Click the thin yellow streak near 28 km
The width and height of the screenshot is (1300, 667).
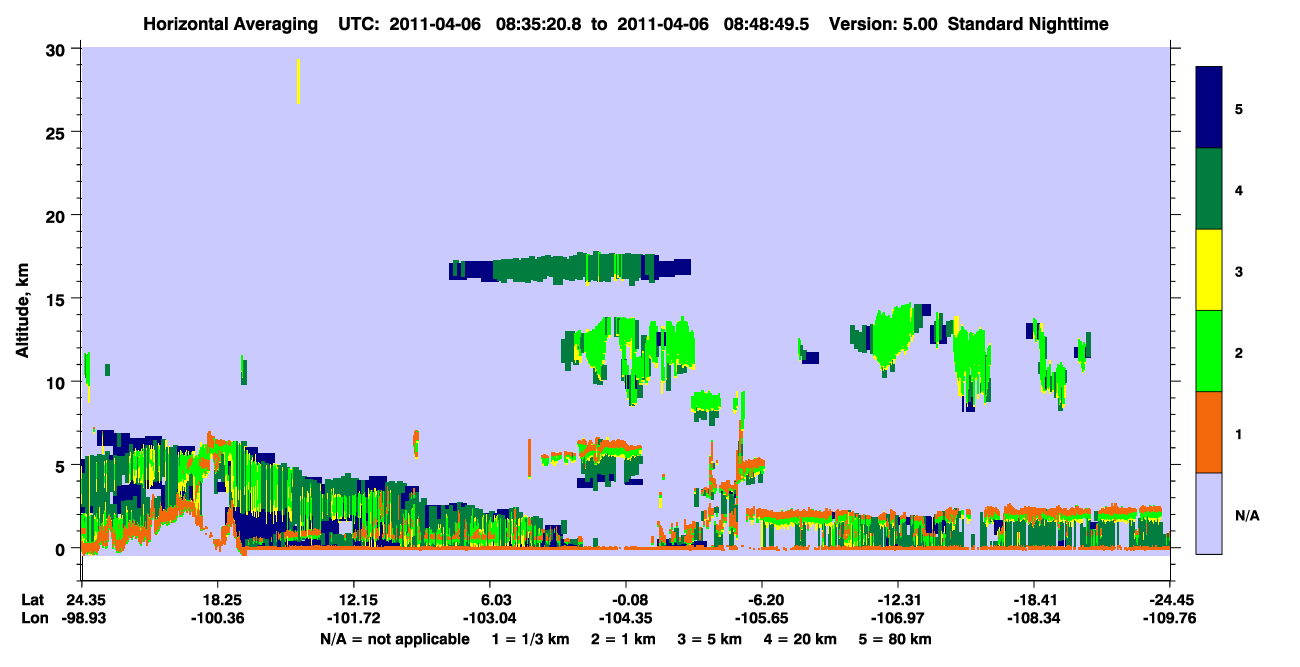coord(298,81)
